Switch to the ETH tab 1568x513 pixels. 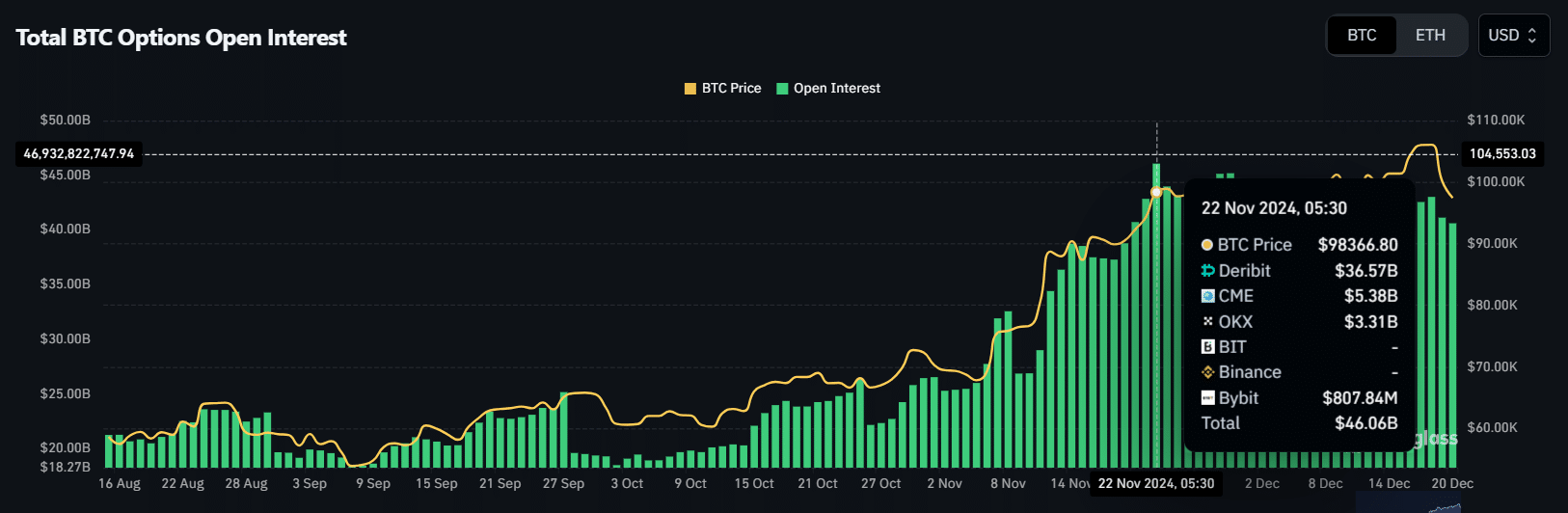pos(1430,36)
